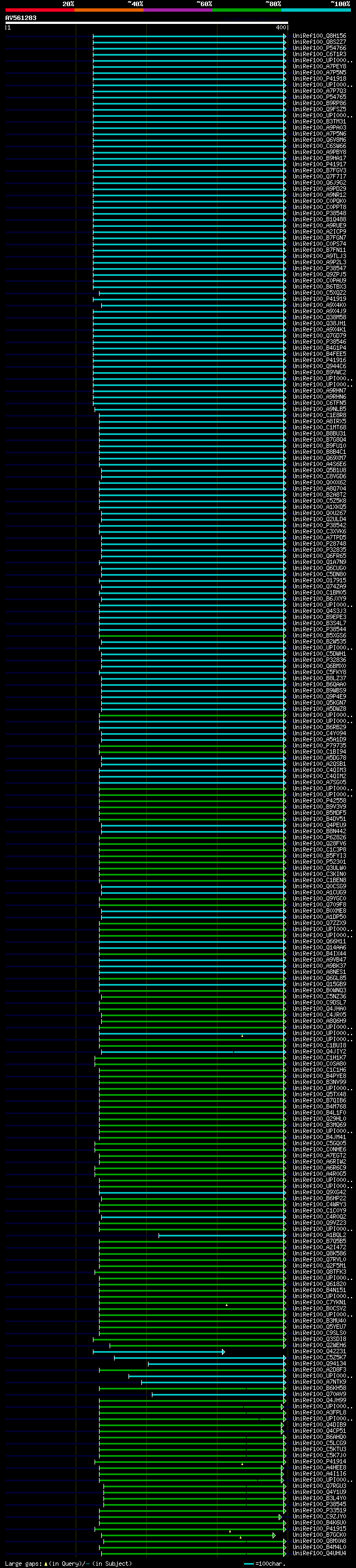Select last hit UniRef100_Q4UHU4
Viewport: 356px width, 1568px height.
[x=319, y=1553]
